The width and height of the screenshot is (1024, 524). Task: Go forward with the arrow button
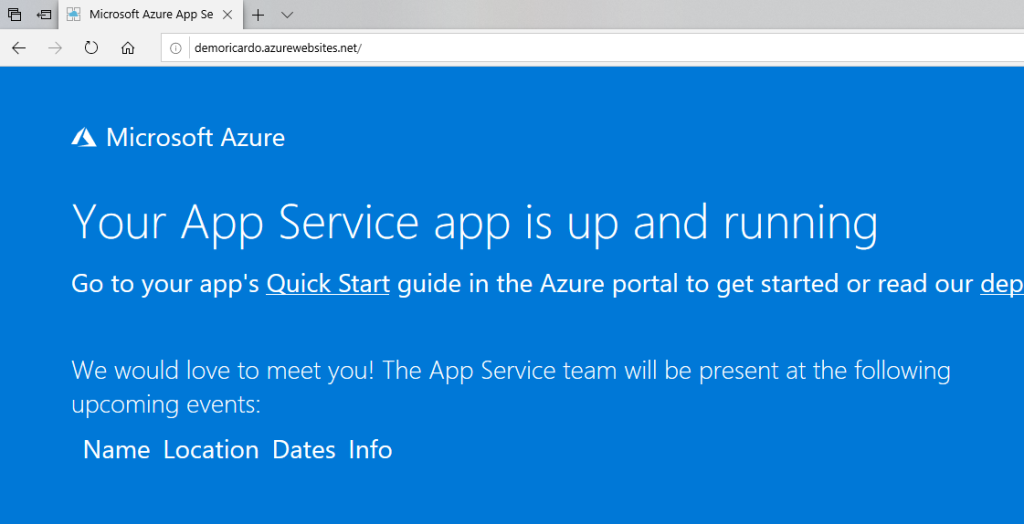[56, 48]
